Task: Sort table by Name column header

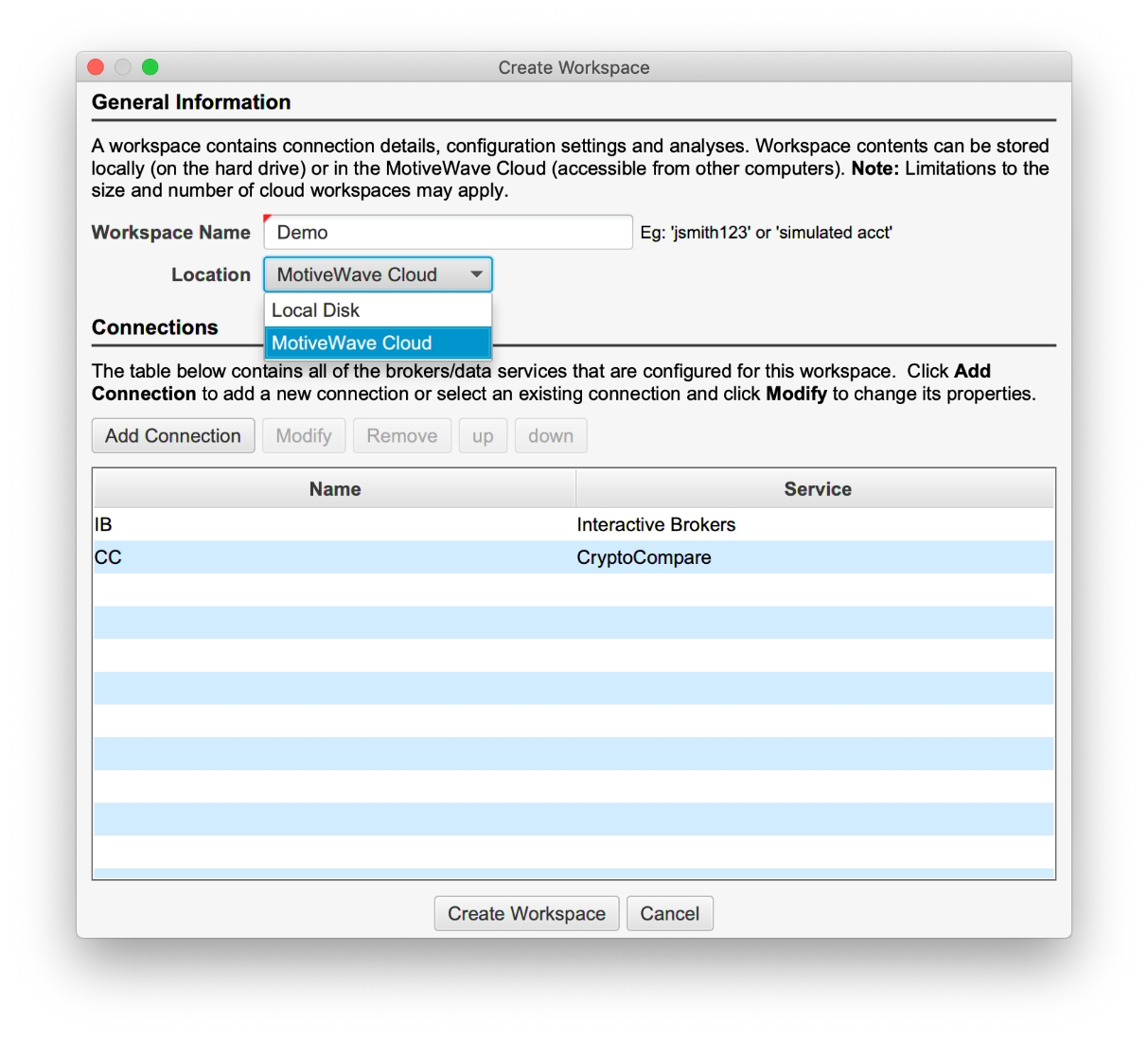Action: click(x=335, y=489)
